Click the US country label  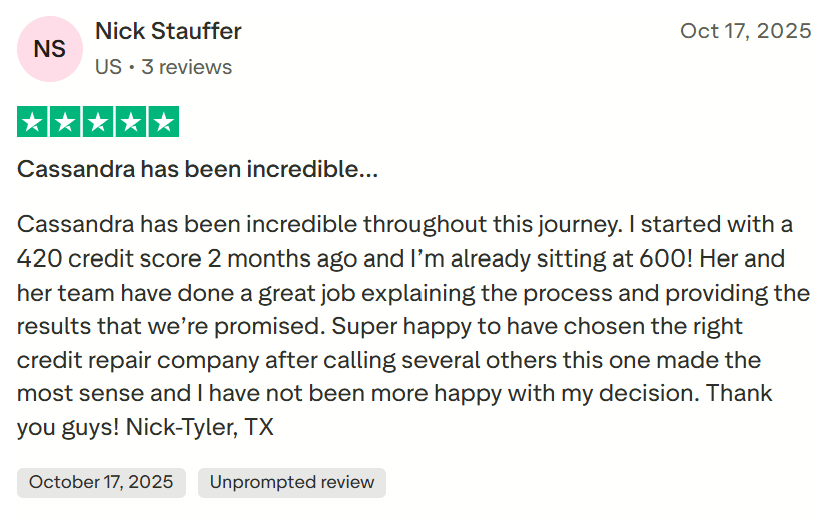pyautogui.click(x=108, y=67)
